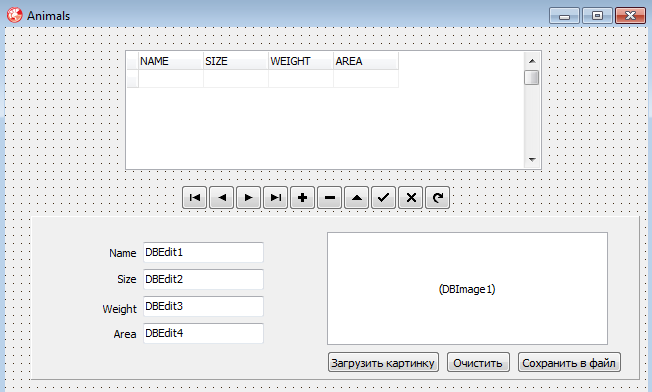Select empty cell under WEIGHT column

tap(301, 79)
